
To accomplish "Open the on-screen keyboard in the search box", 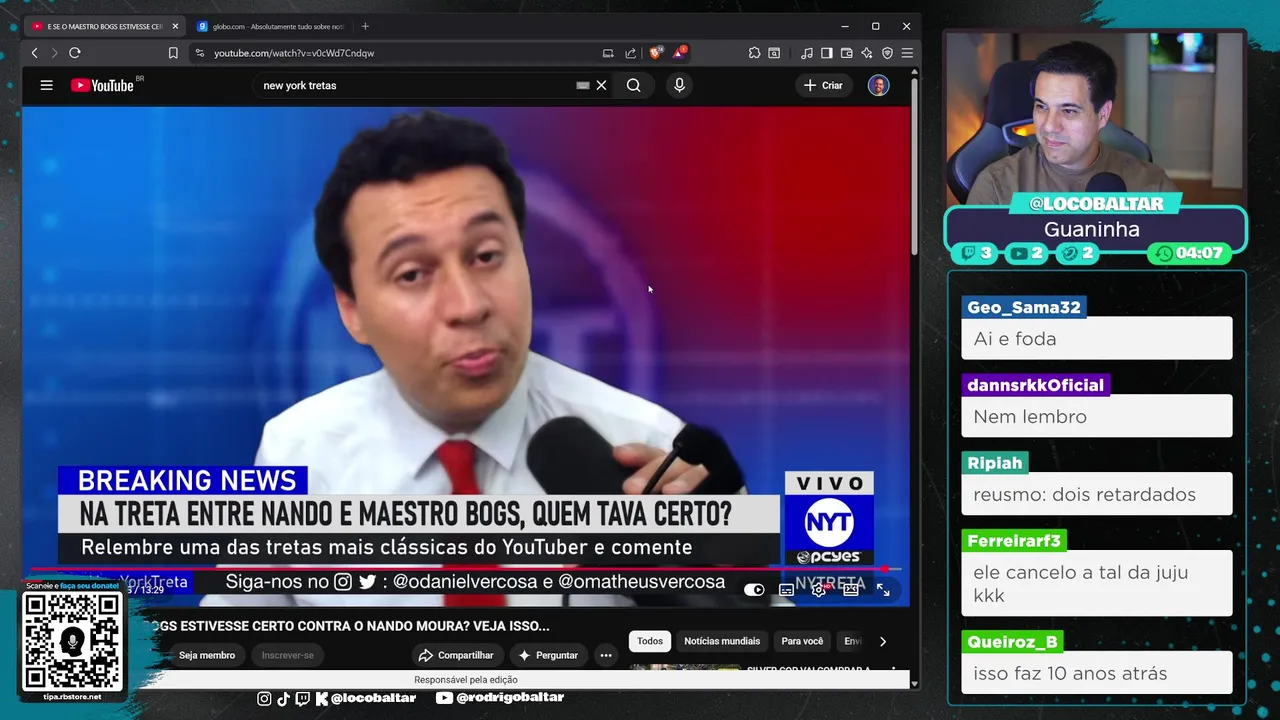I will pyautogui.click(x=583, y=85).
